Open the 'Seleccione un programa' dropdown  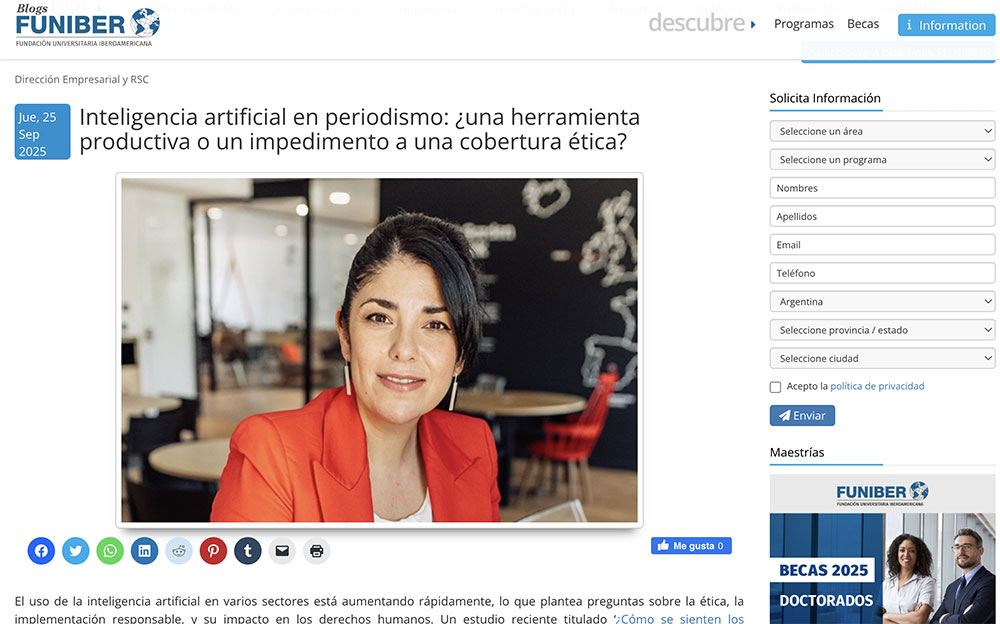click(882, 160)
